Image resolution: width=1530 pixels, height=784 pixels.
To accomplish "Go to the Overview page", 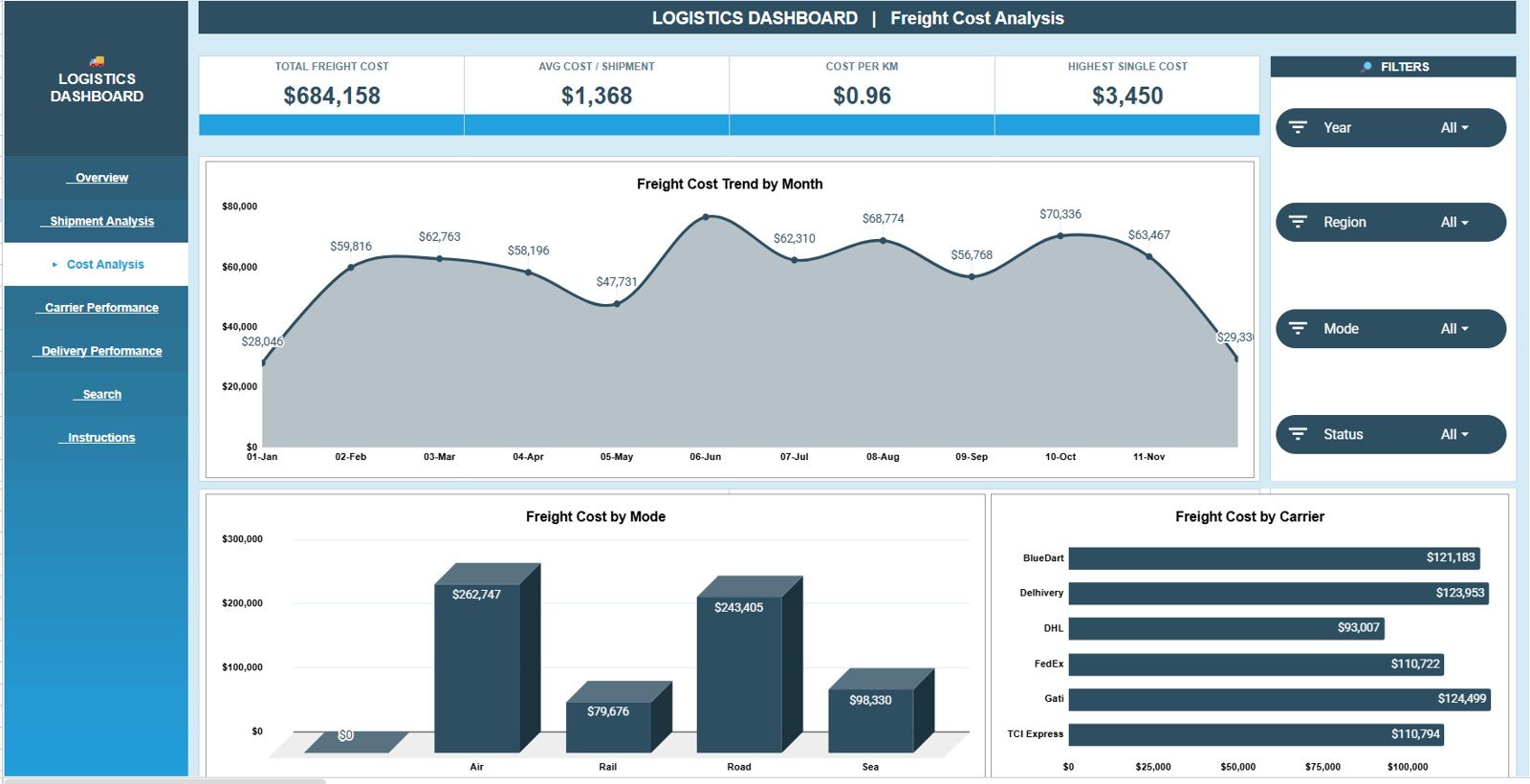I will (101, 178).
